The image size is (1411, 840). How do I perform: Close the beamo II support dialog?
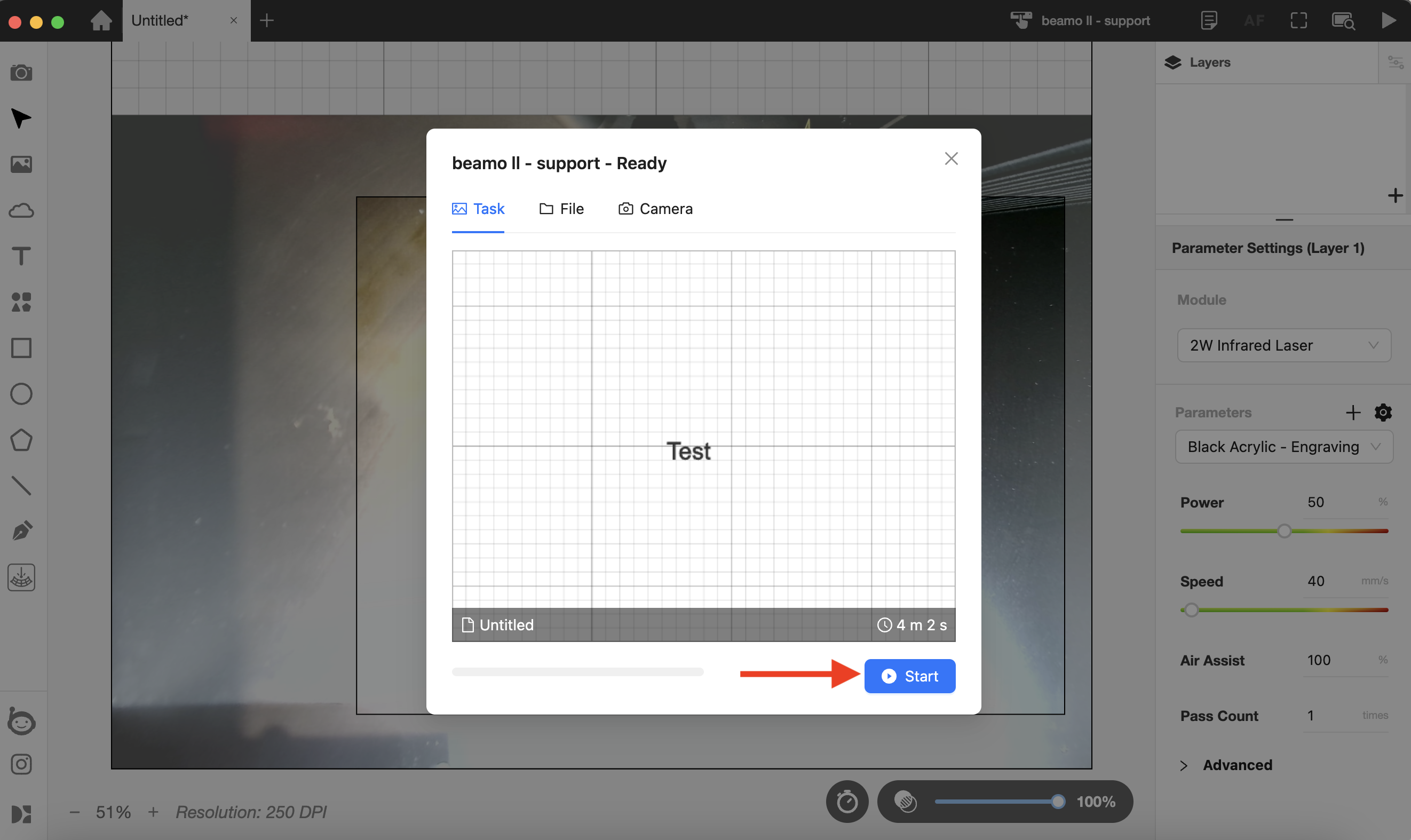click(x=951, y=159)
